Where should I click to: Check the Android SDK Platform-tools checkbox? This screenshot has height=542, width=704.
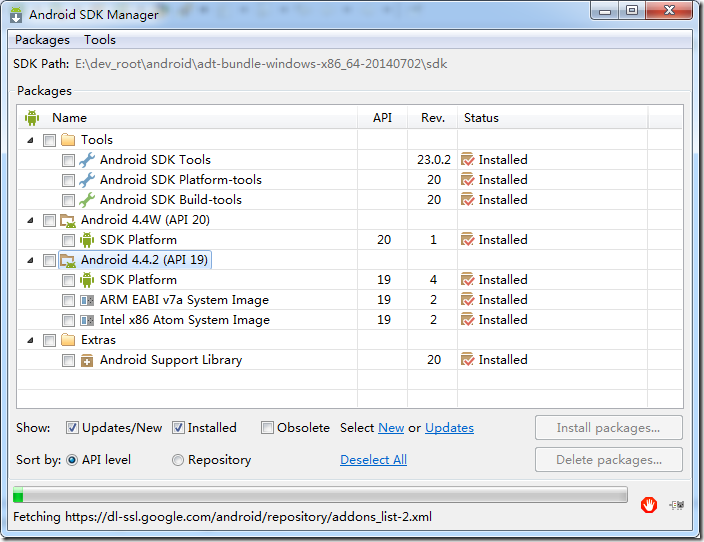tap(68, 180)
